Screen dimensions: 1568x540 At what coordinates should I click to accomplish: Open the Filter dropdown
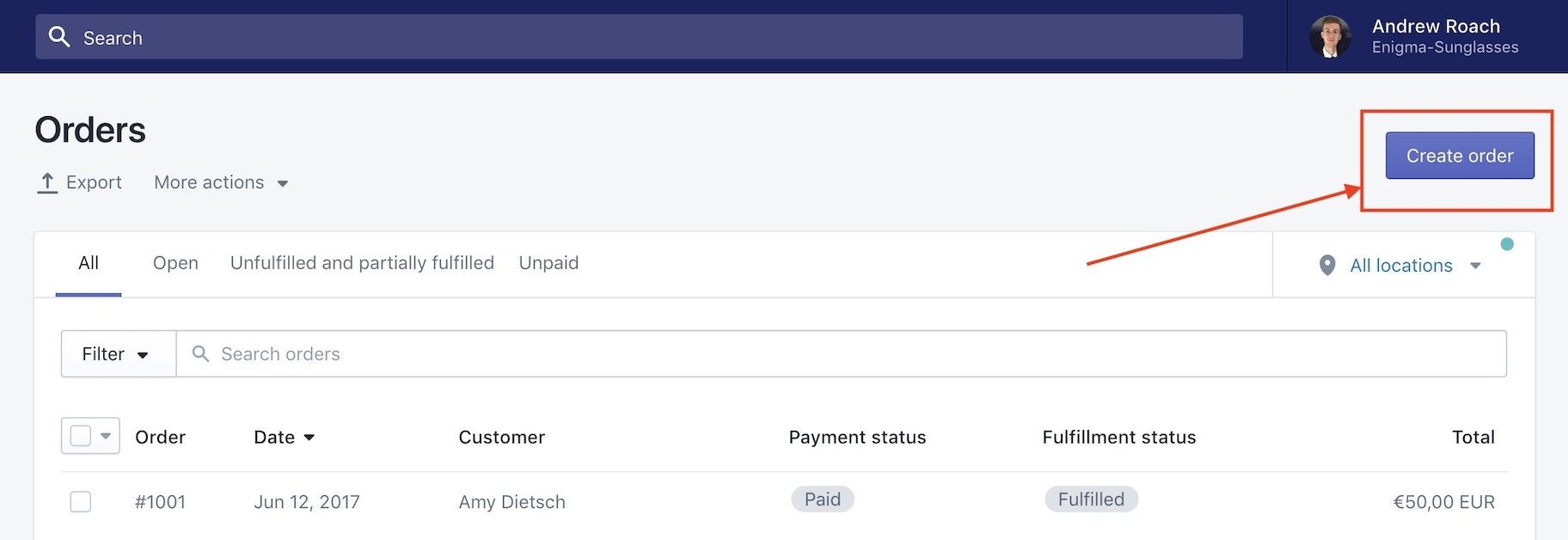pyautogui.click(x=118, y=353)
